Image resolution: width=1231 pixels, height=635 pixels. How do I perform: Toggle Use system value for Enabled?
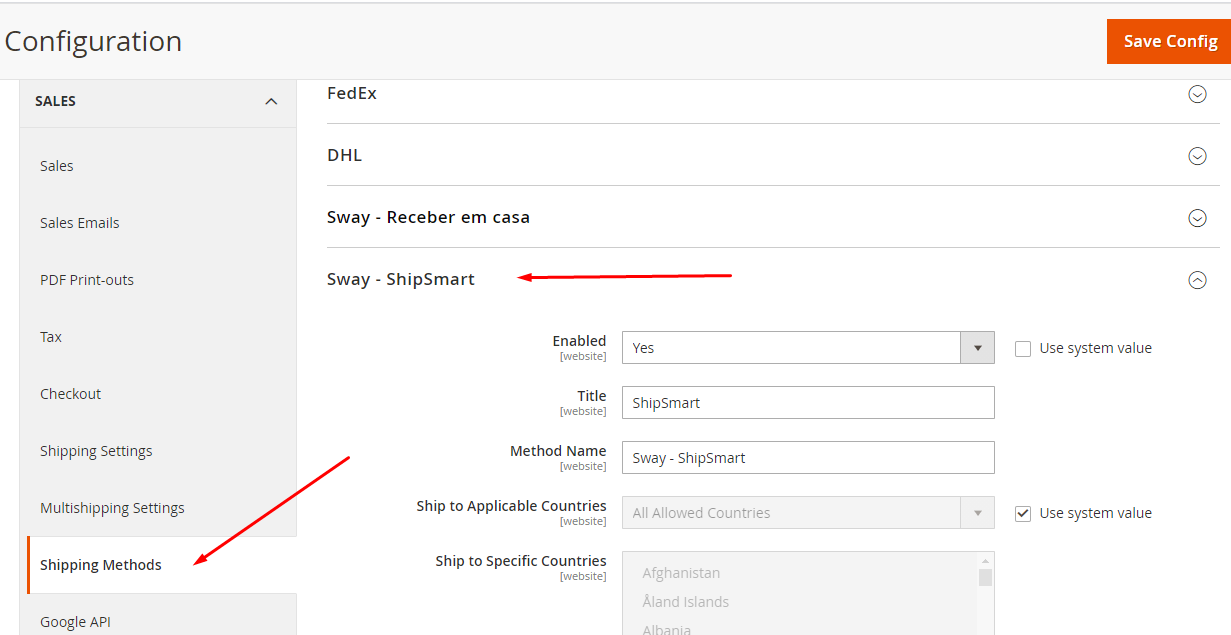[x=1023, y=349]
